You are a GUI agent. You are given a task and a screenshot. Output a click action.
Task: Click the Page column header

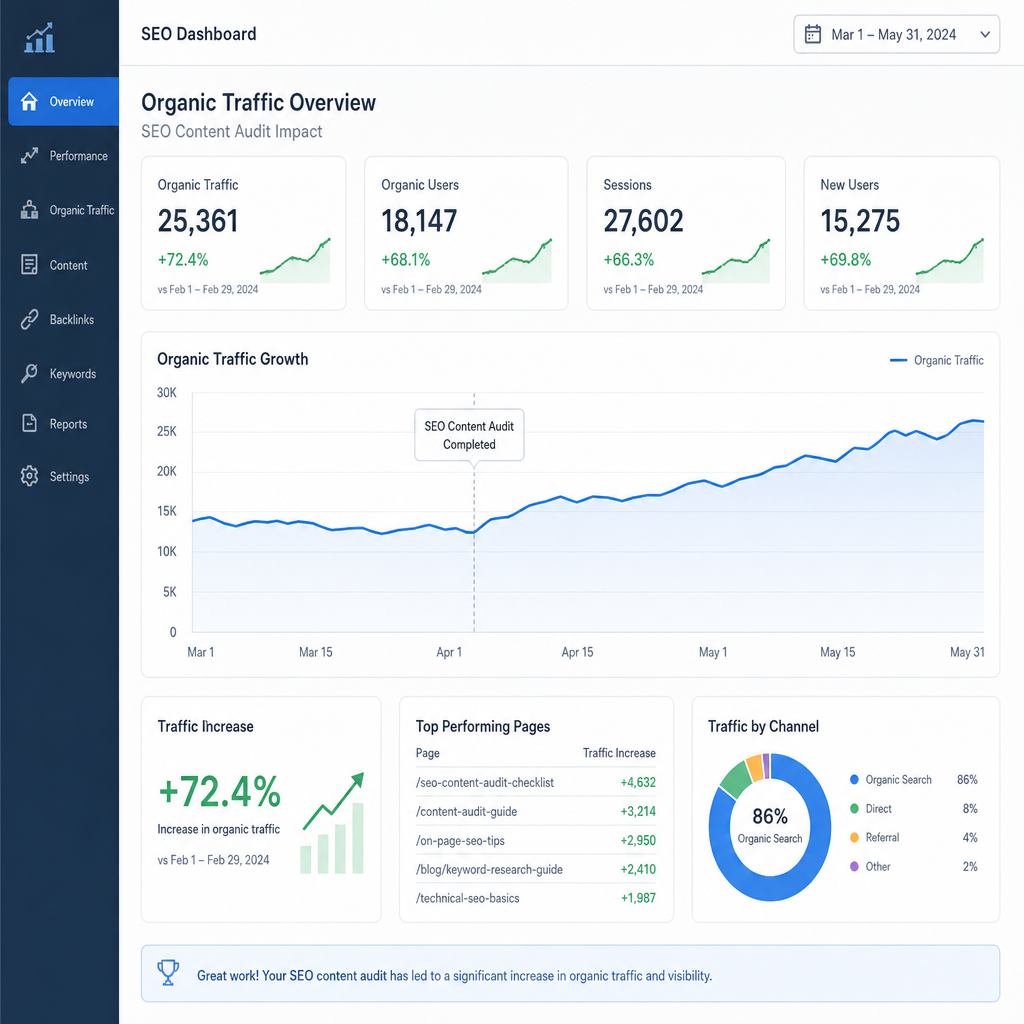[428, 753]
